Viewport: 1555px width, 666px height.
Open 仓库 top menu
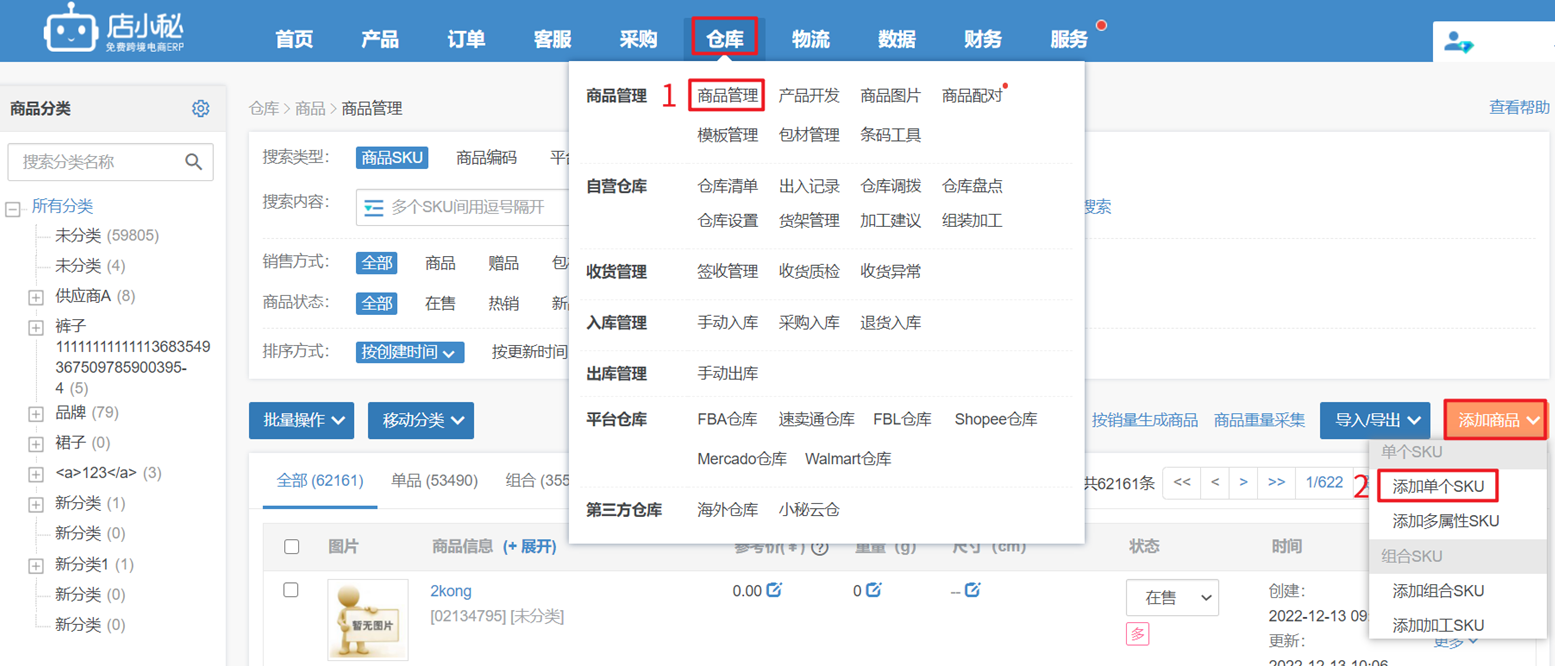pos(725,39)
